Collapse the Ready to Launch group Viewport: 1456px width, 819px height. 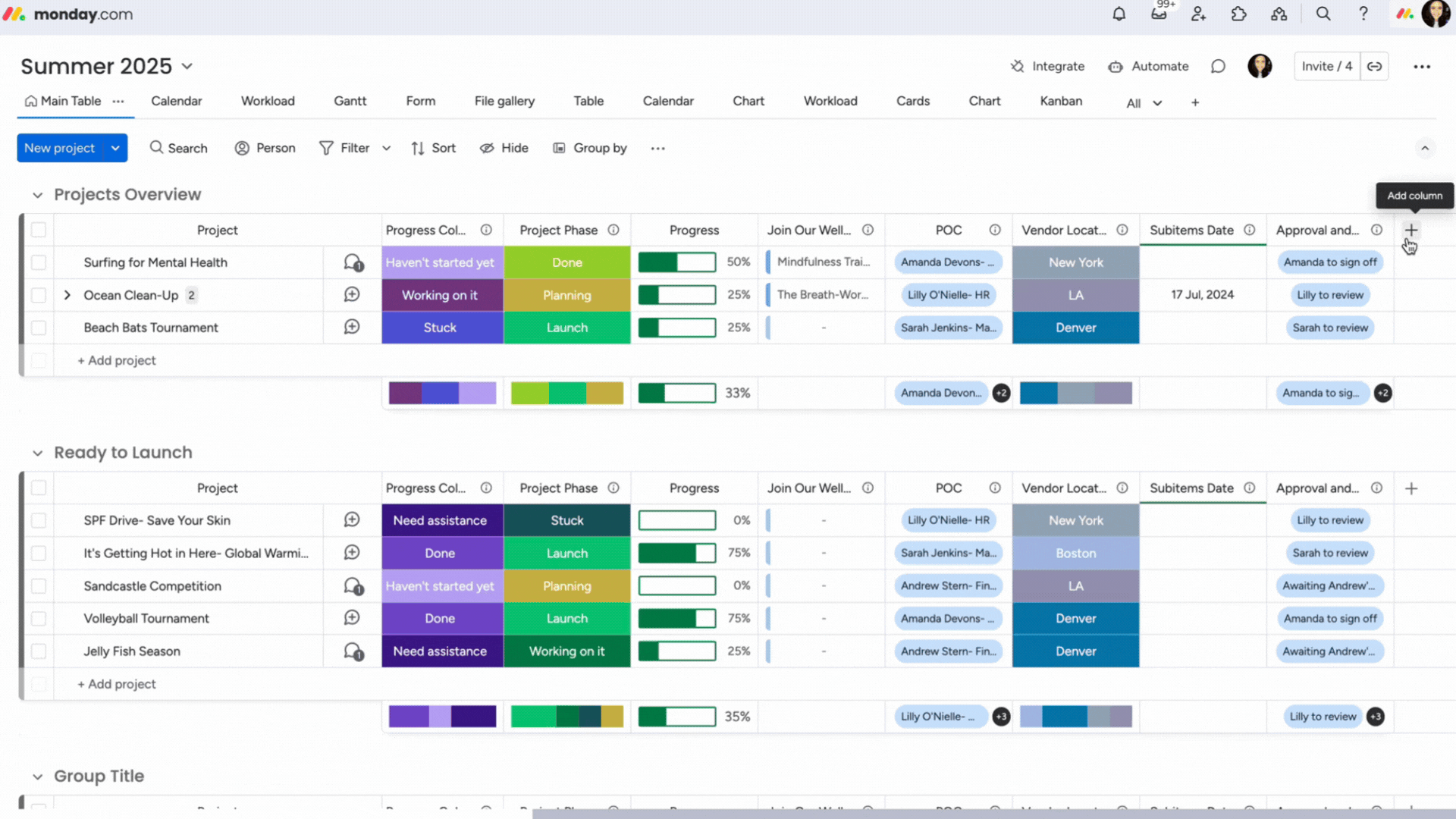[x=37, y=453]
